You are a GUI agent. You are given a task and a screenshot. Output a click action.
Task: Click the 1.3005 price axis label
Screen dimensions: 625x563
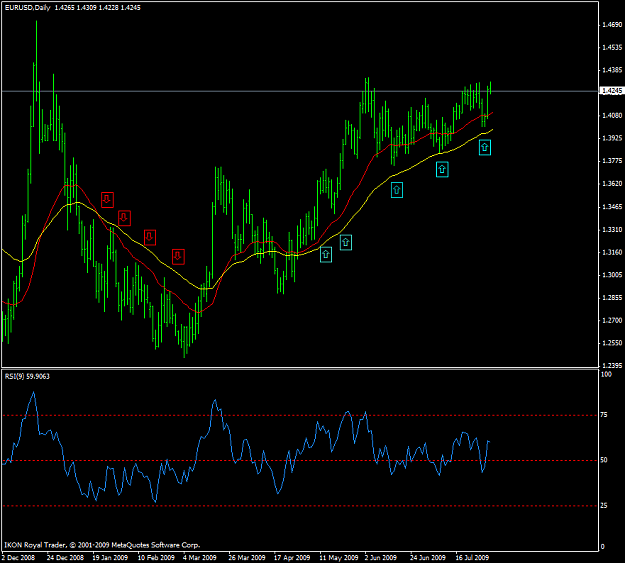pos(612,275)
